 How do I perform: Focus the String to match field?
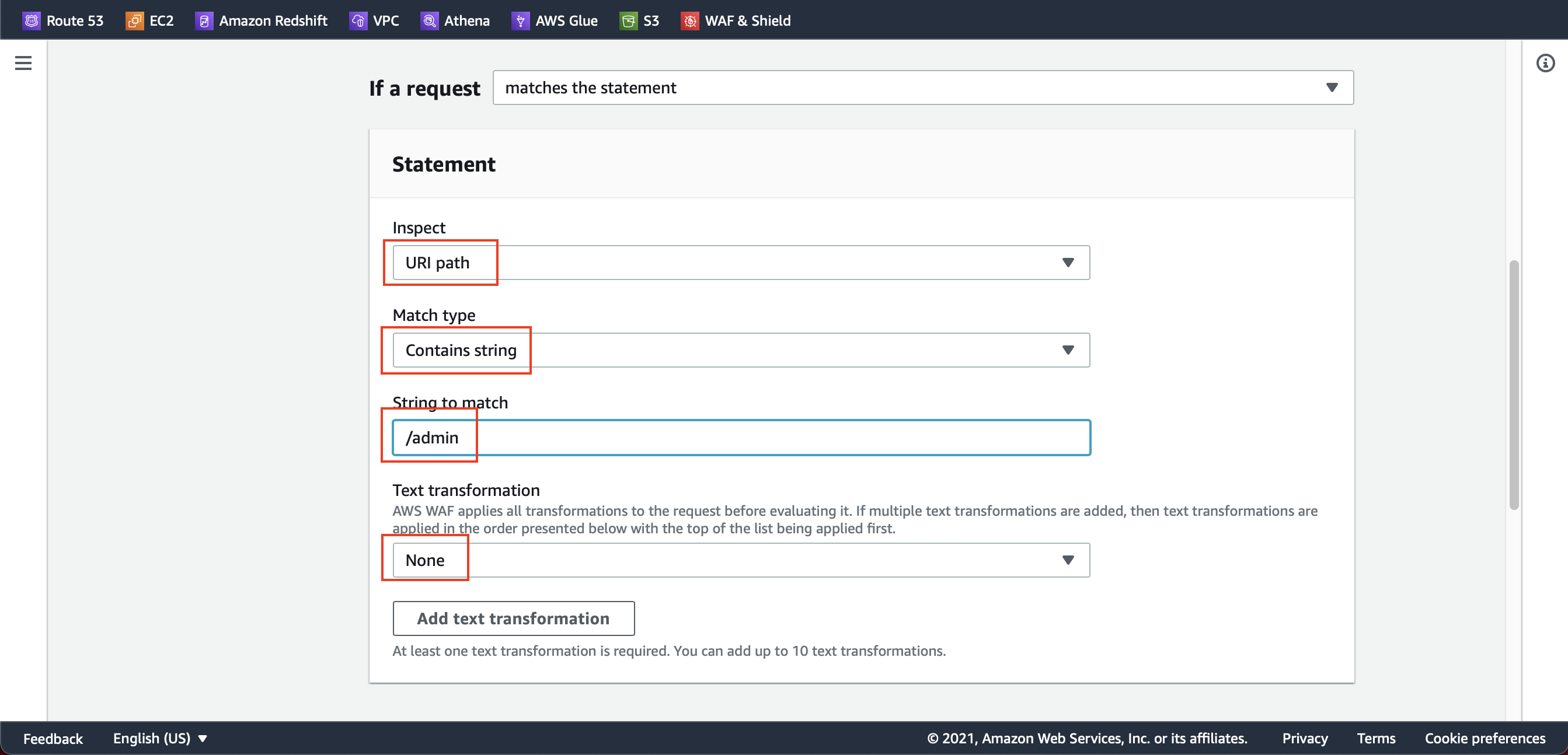coord(741,438)
